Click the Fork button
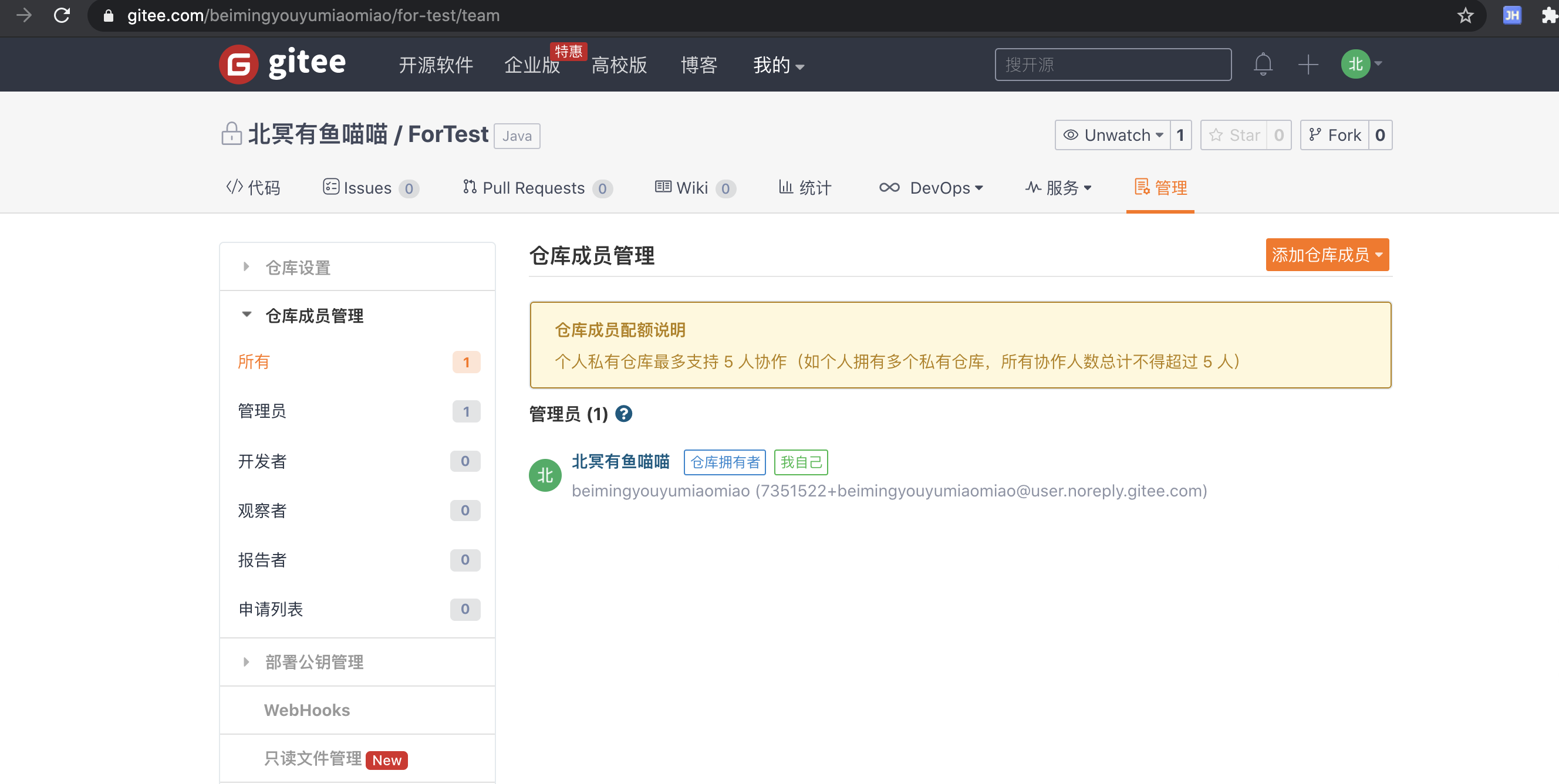 click(1335, 135)
